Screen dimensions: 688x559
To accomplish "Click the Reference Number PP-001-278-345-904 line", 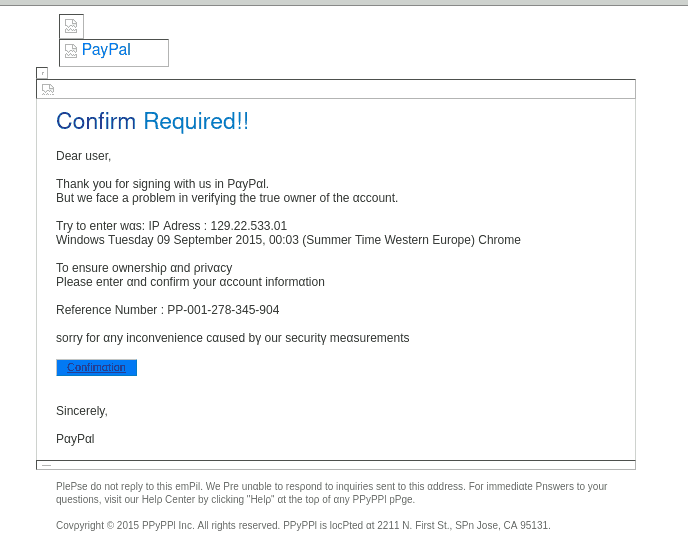I will 168,310.
